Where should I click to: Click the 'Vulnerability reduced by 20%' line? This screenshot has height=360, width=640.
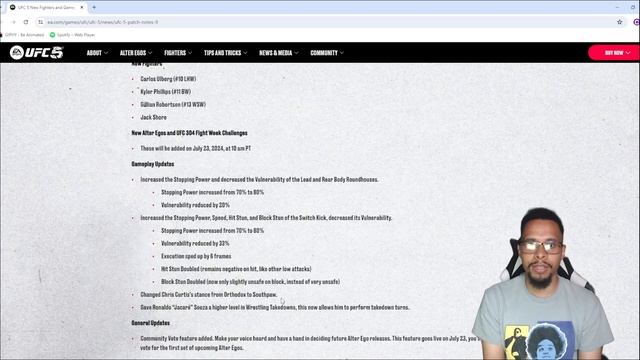click(195, 205)
